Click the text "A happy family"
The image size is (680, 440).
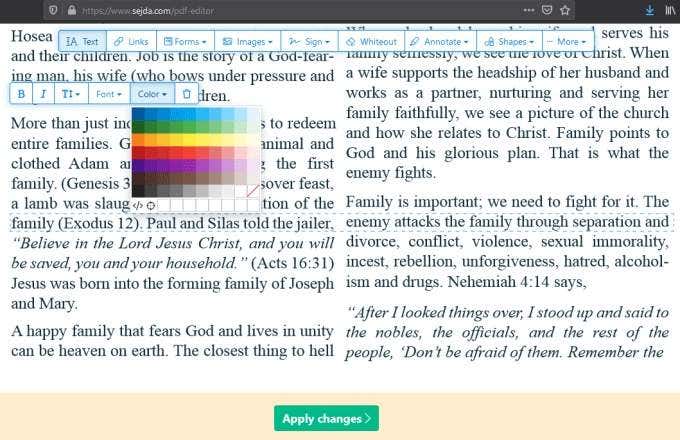[x=63, y=332]
